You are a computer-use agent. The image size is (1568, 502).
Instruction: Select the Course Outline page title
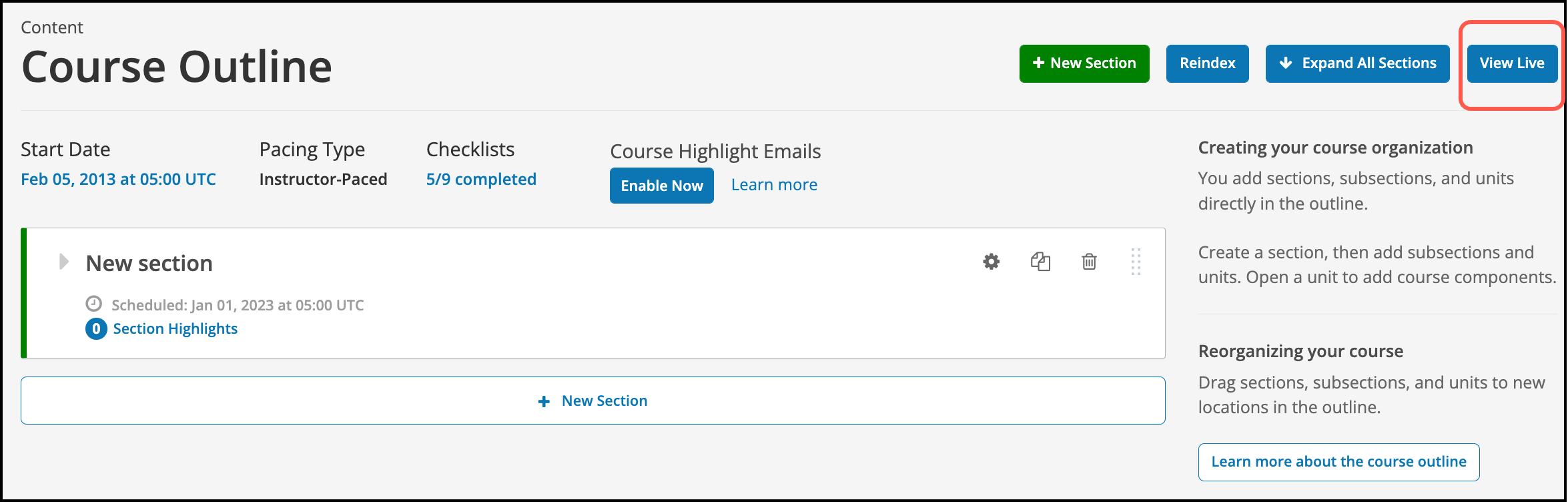tap(176, 65)
